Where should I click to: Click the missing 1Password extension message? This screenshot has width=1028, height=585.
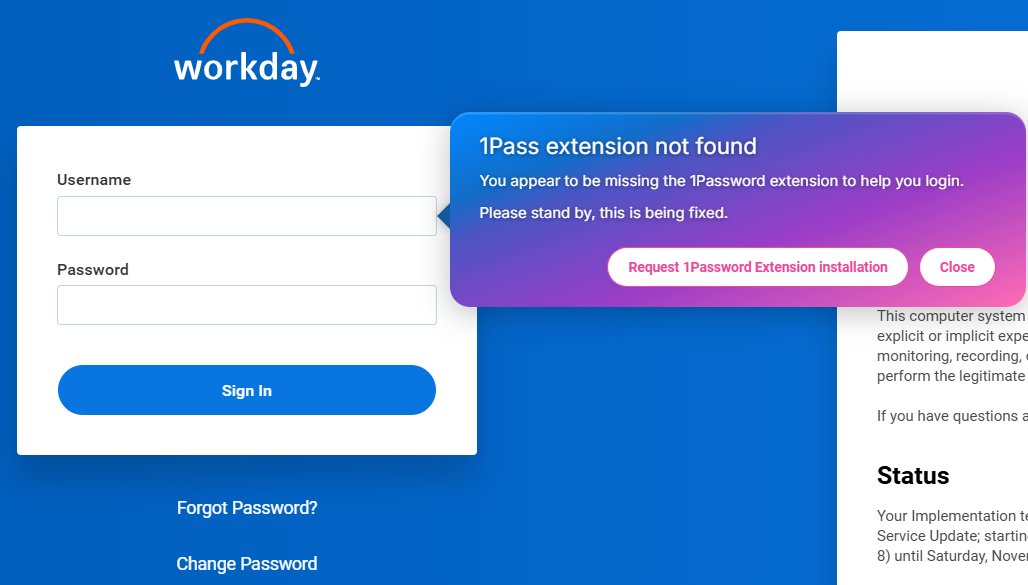tap(721, 181)
